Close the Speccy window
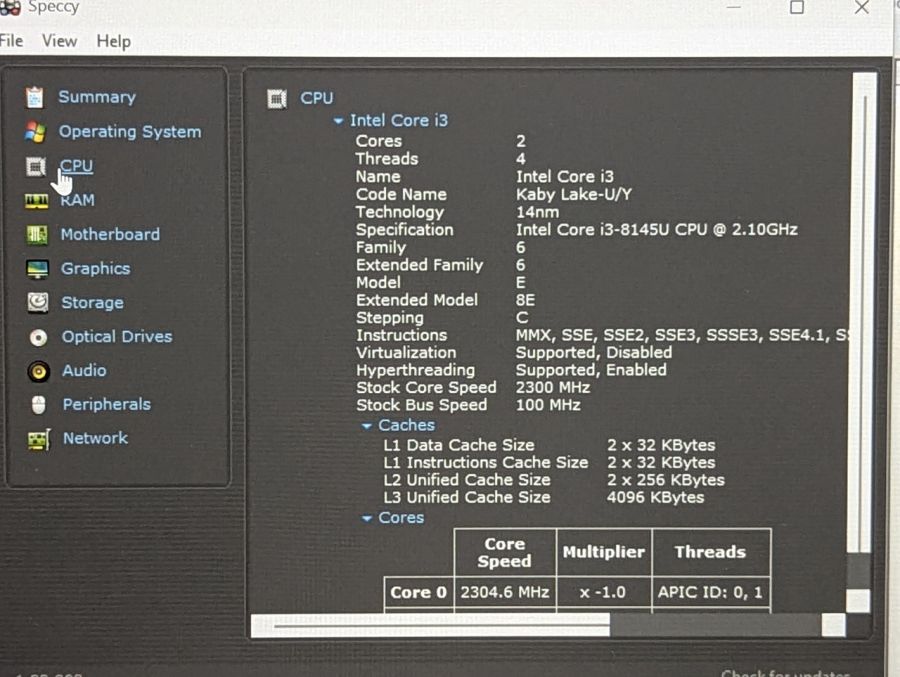The image size is (900, 677). point(862,7)
